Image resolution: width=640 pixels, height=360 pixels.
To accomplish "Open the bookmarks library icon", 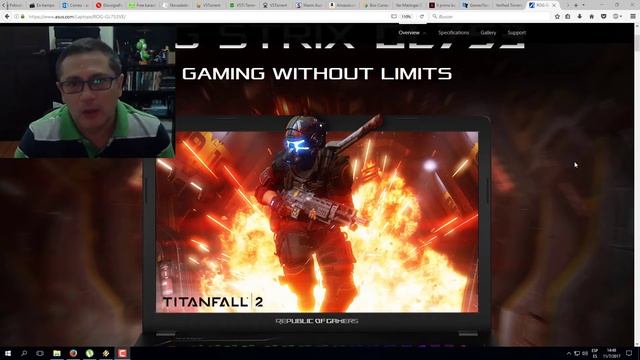I will click(x=568, y=16).
